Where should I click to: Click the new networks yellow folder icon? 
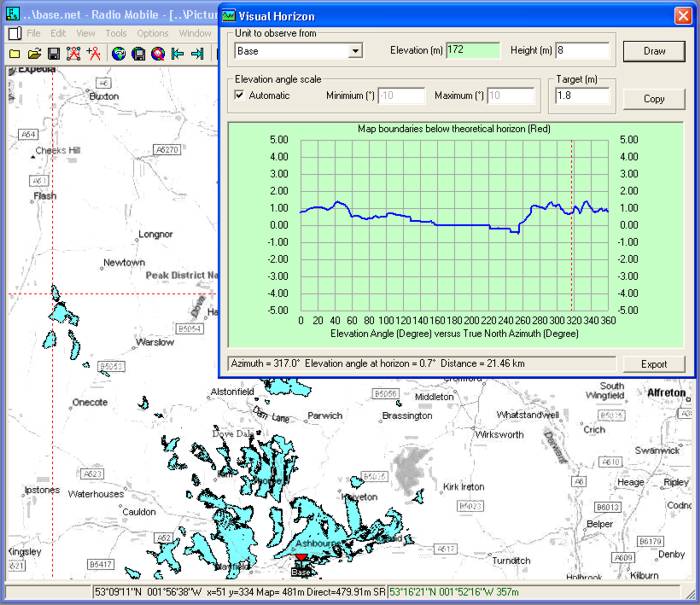(14, 54)
